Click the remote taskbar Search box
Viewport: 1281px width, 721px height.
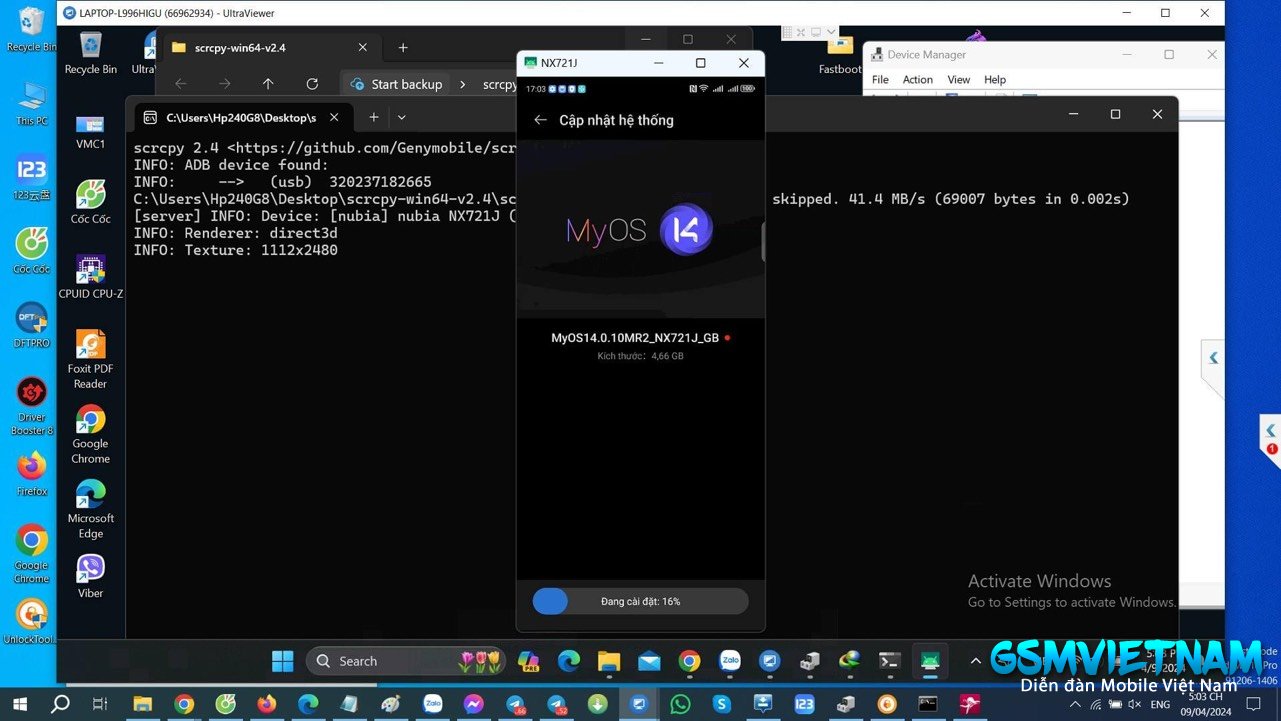tap(405, 661)
